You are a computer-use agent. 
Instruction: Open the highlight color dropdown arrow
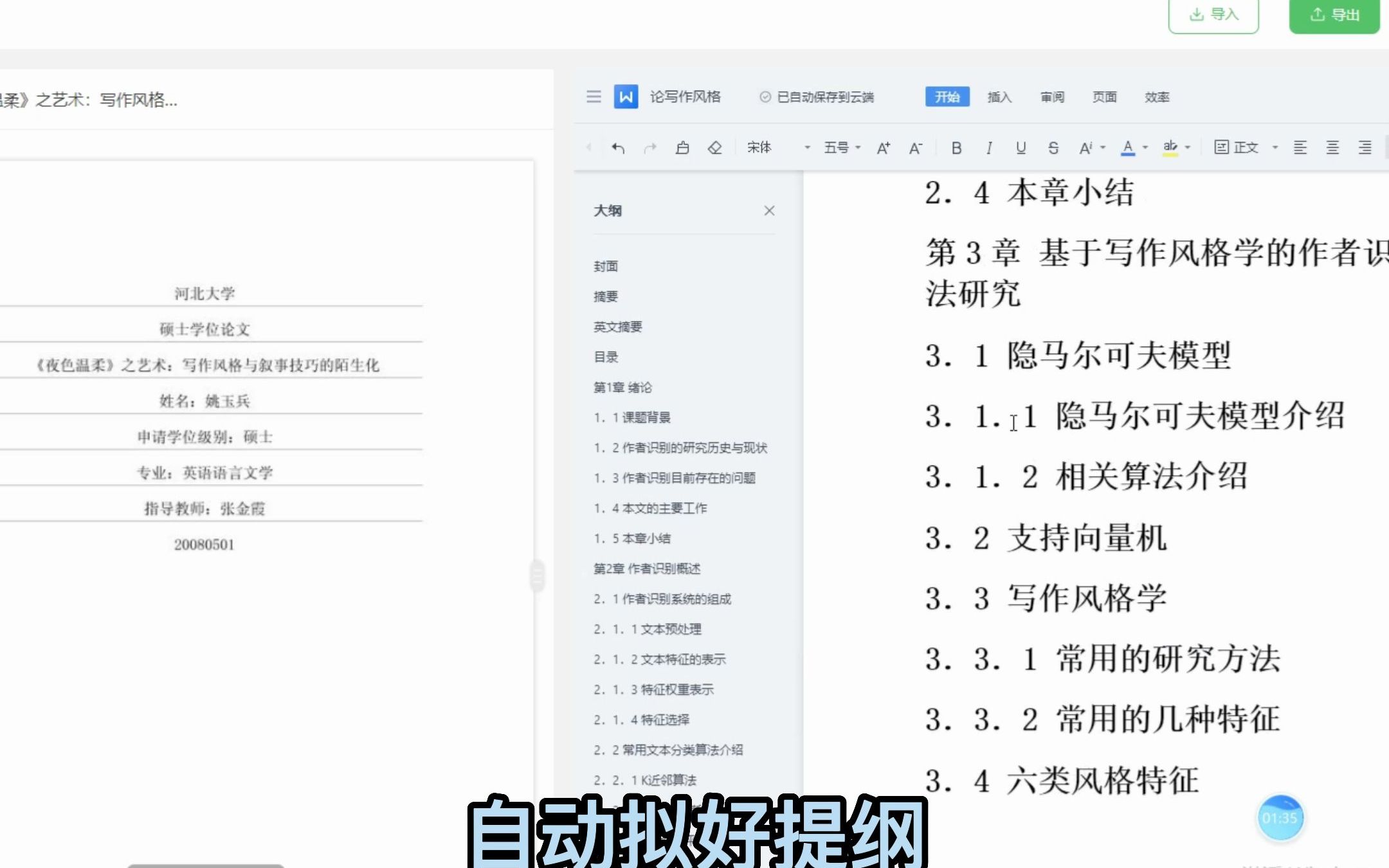point(1188,148)
